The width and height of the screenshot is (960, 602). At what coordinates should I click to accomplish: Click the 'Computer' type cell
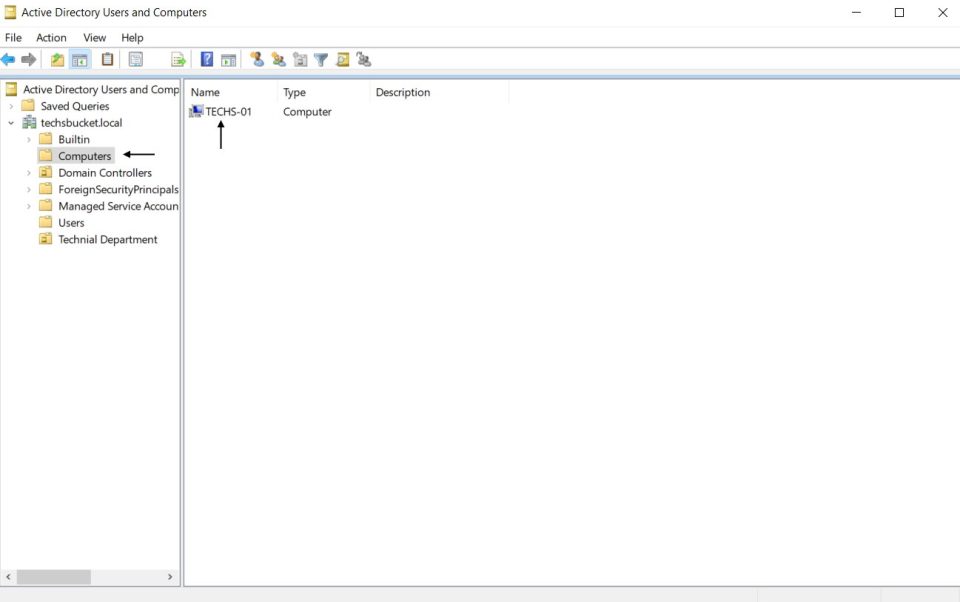click(x=307, y=112)
